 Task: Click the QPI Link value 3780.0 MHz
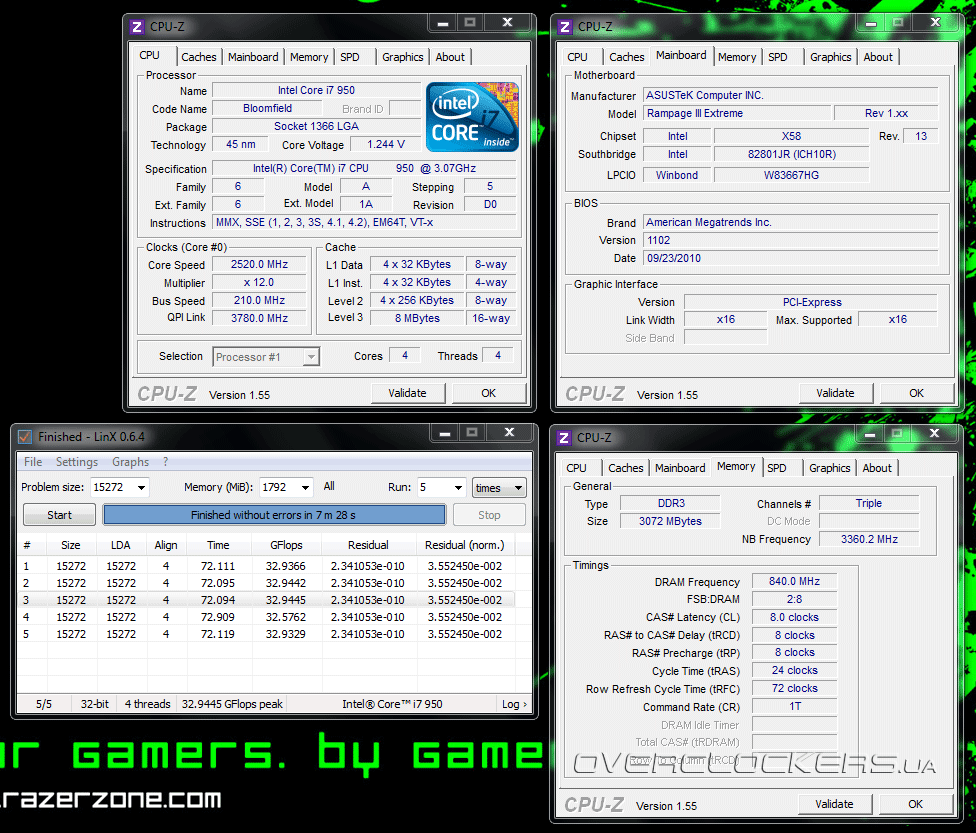tap(259, 318)
